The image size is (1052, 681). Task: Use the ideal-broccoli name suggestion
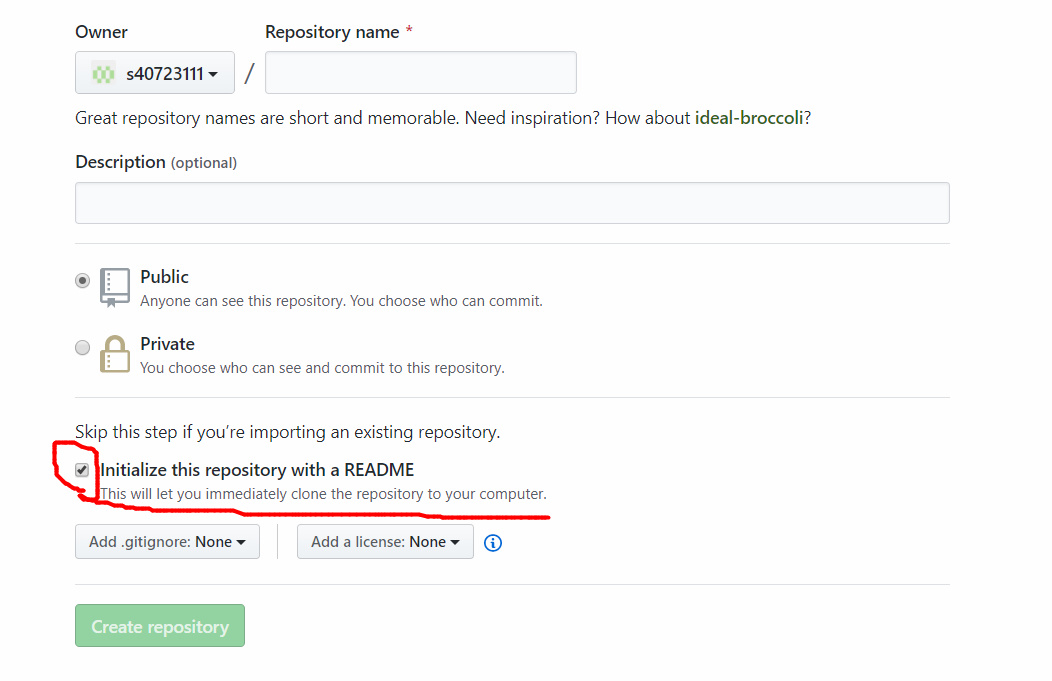749,118
